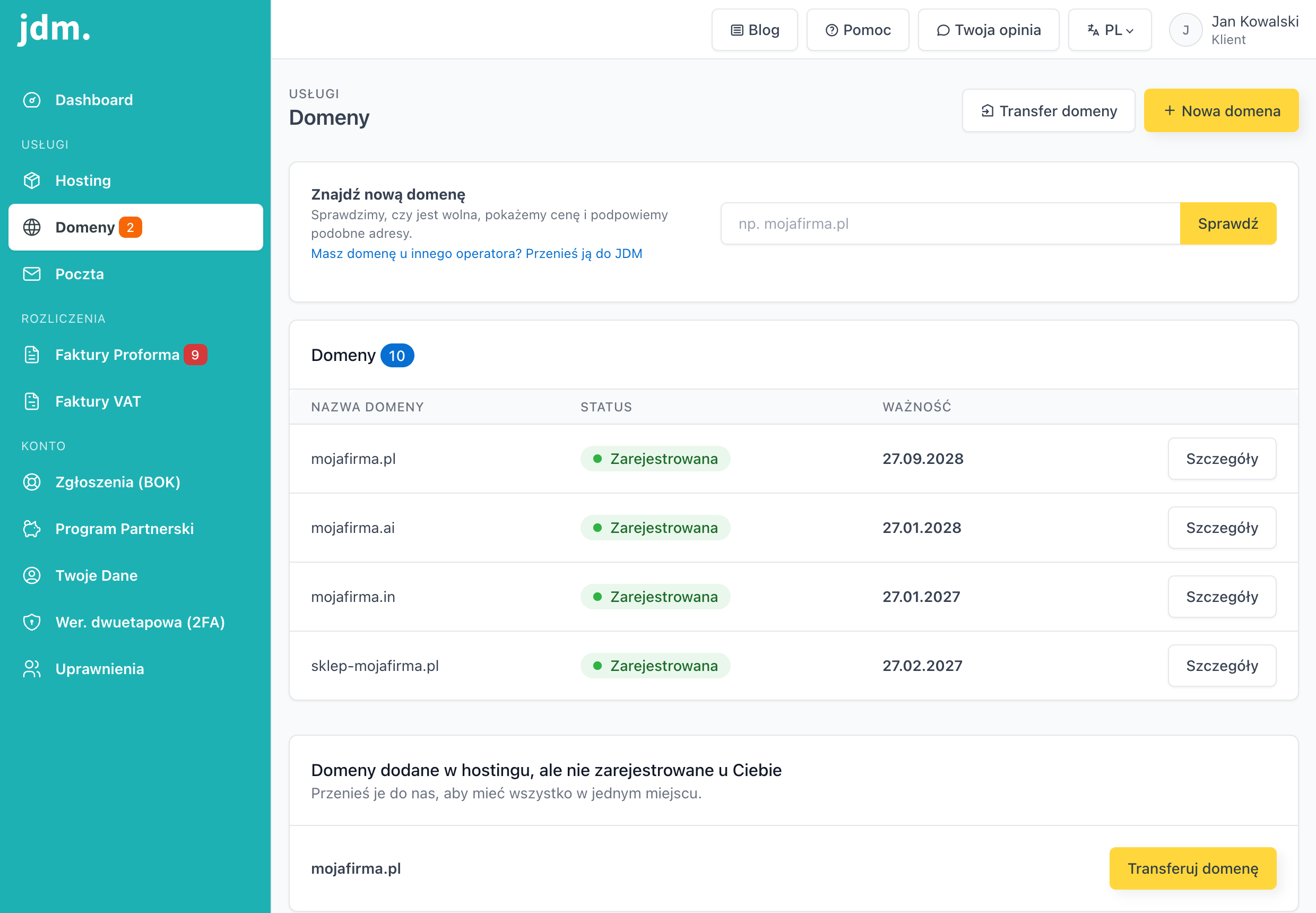
Task: Click the Zarejestrowana status of mojafirma.ai
Action: point(655,528)
